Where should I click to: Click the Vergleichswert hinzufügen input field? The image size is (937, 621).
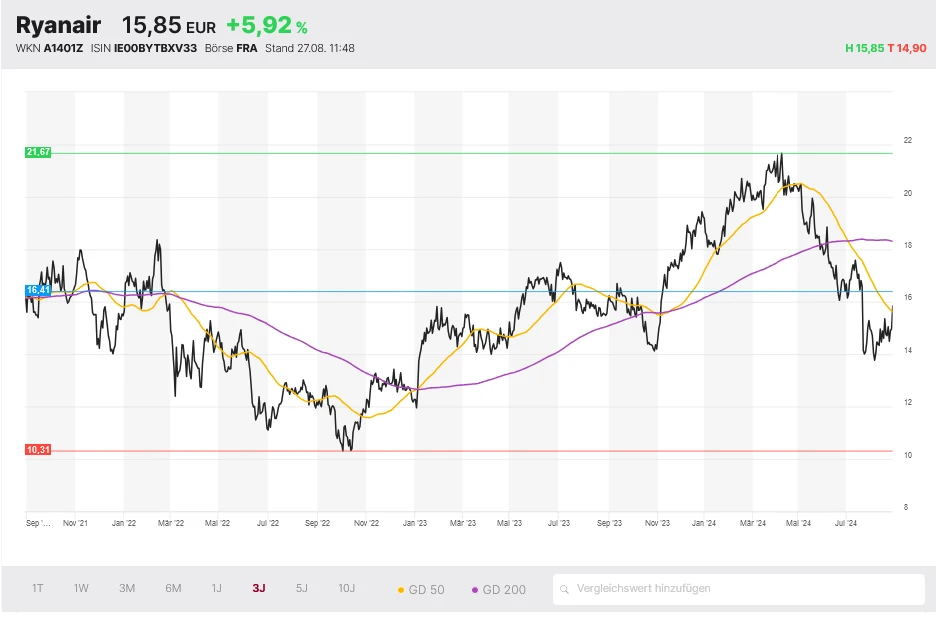tap(740, 589)
